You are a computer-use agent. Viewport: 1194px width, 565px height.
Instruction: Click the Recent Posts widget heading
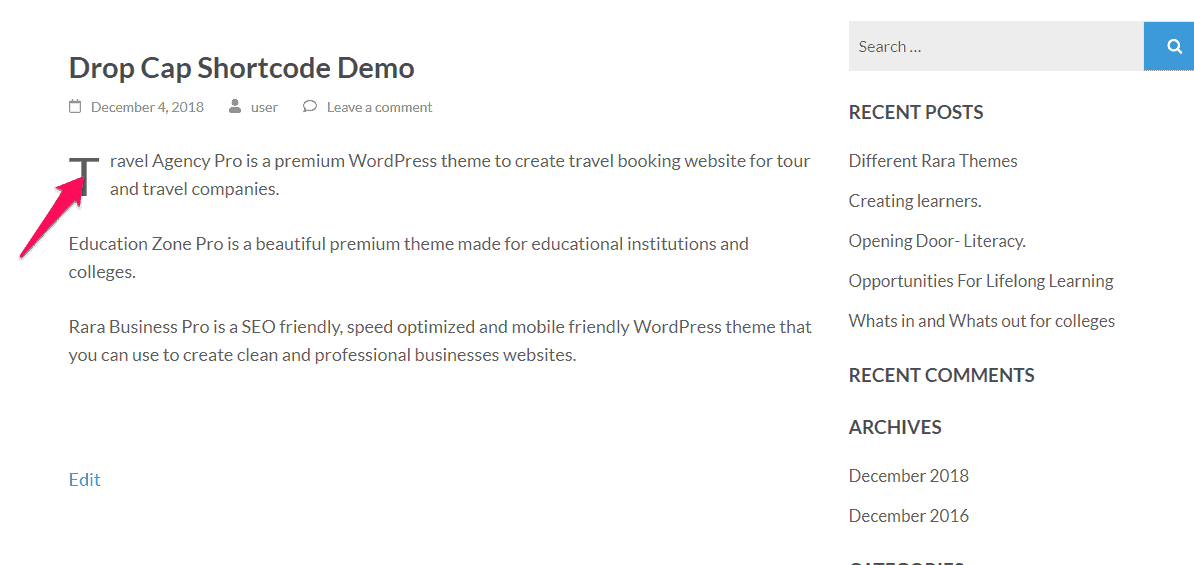point(915,113)
